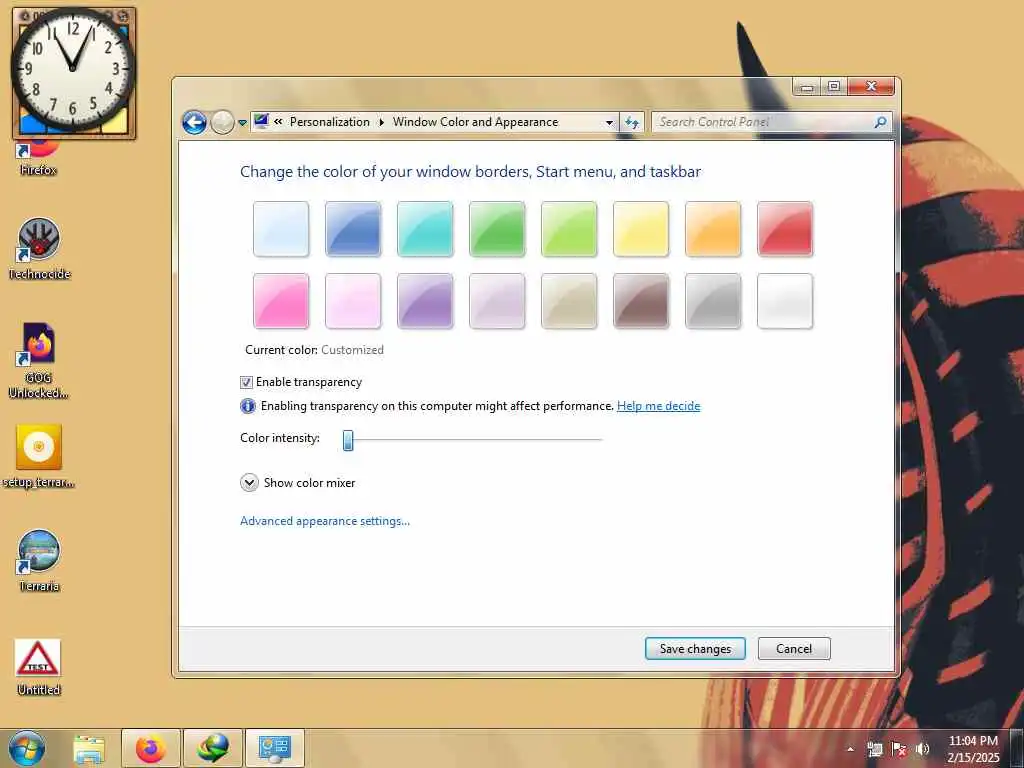Click the Forward navigation arrow button
This screenshot has height=768, width=1024.
point(222,122)
